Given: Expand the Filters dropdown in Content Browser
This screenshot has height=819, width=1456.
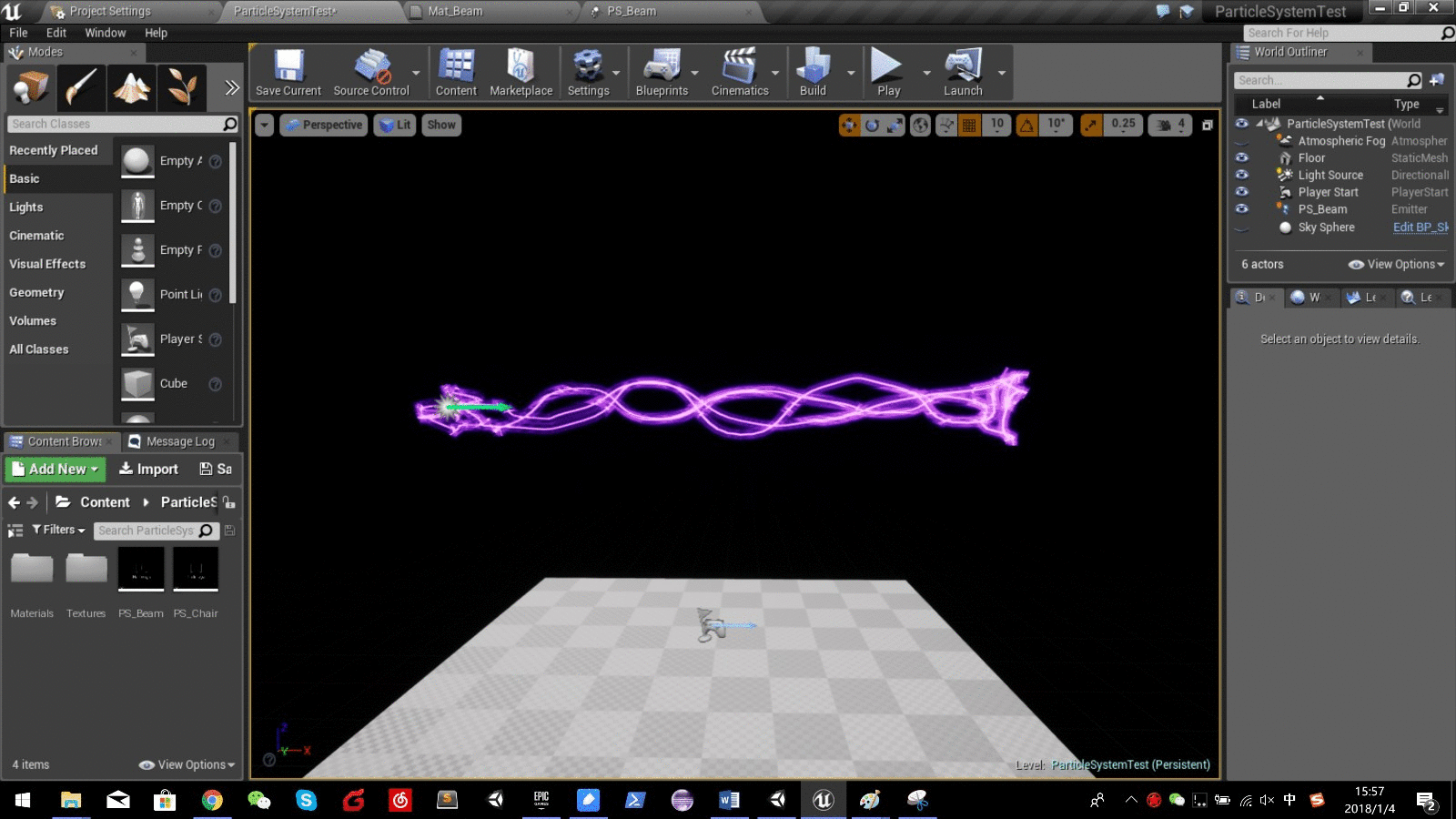Looking at the screenshot, I should [x=59, y=531].
